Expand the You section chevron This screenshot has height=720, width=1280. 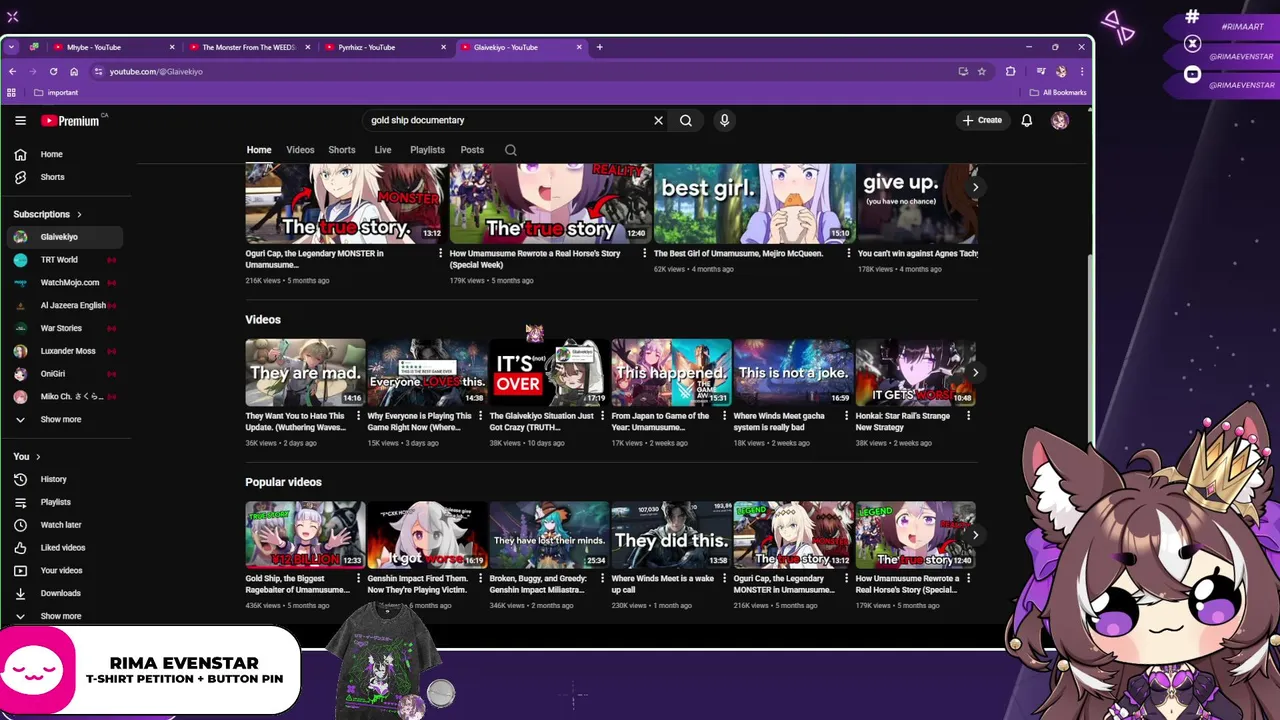tap(38, 457)
